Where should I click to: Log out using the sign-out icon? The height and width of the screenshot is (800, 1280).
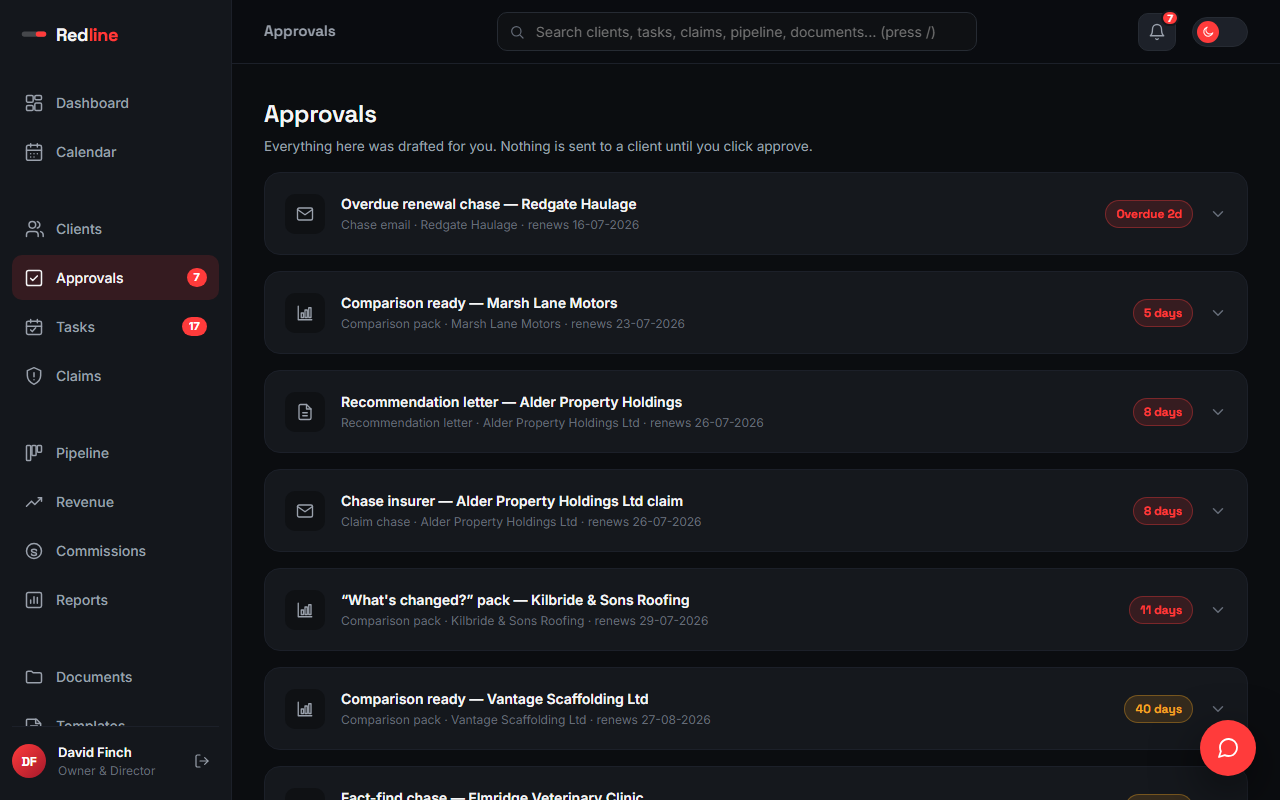[x=202, y=761]
